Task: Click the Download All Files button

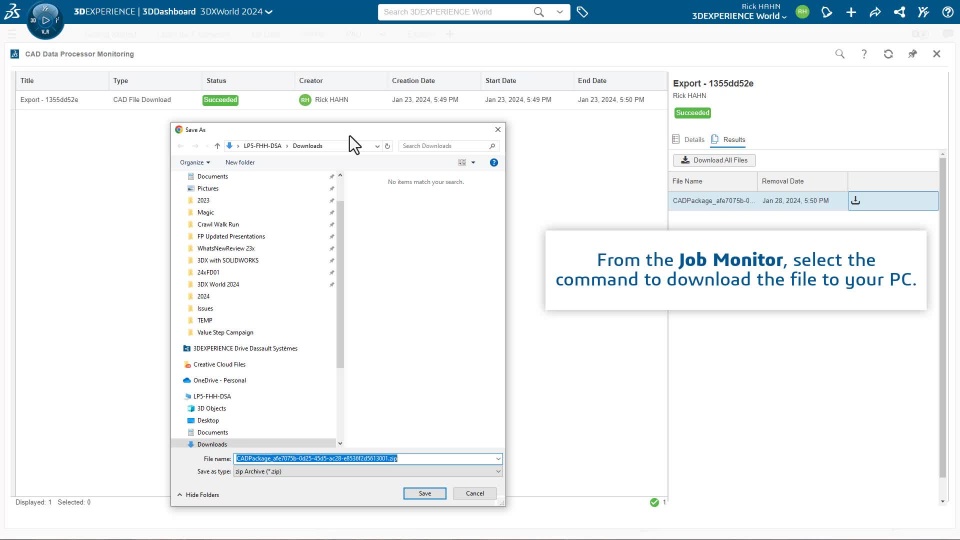Action: [714, 160]
